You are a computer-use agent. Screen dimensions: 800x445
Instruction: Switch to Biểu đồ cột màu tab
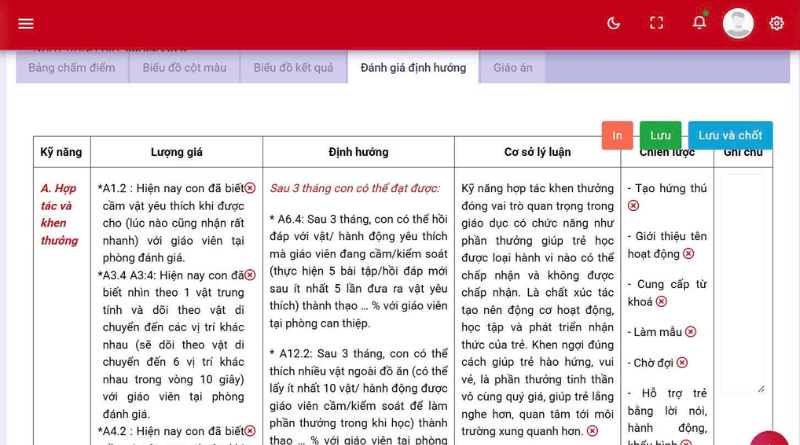point(184,67)
